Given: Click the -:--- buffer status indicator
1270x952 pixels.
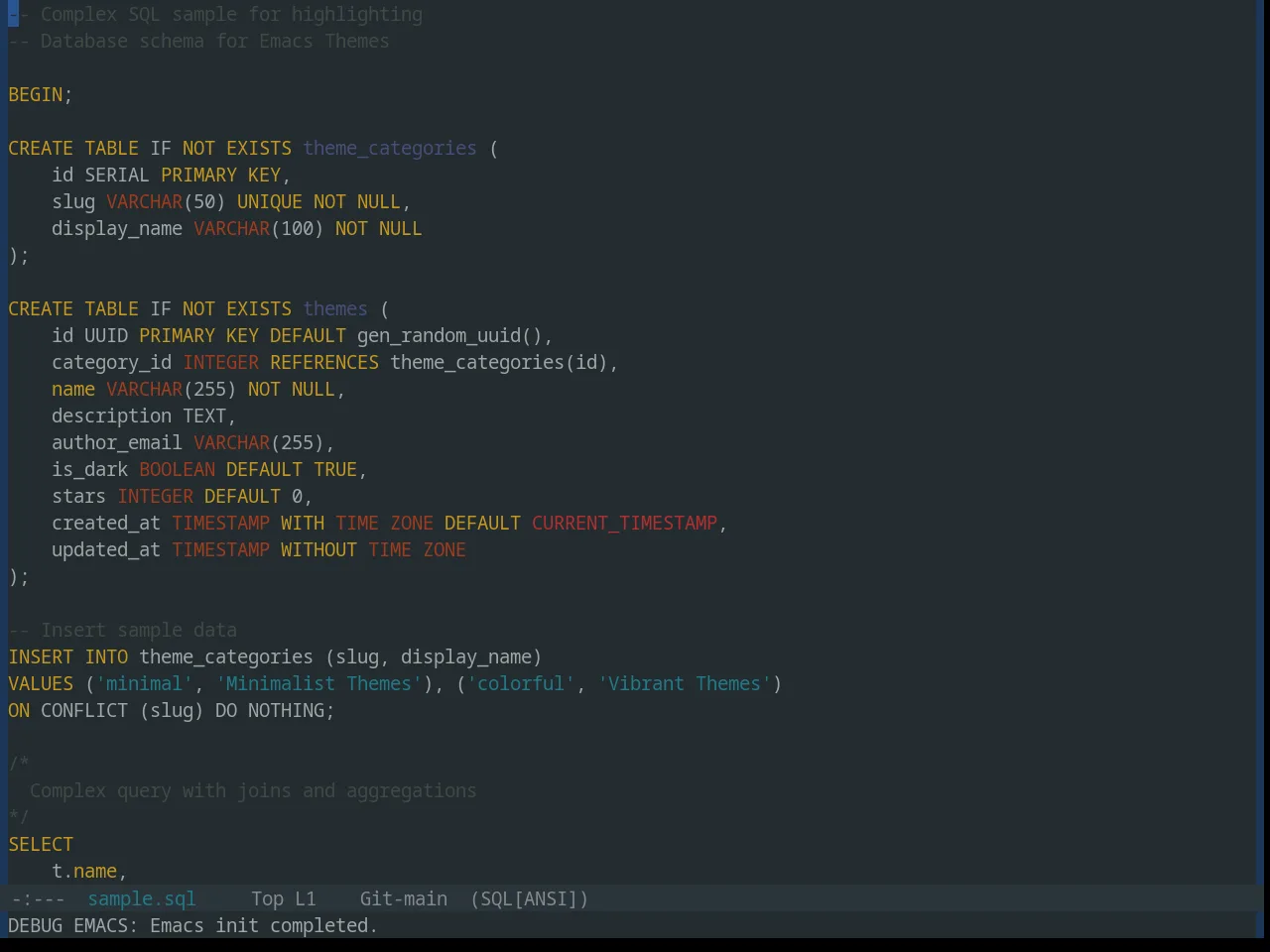Looking at the screenshot, I should (38, 898).
